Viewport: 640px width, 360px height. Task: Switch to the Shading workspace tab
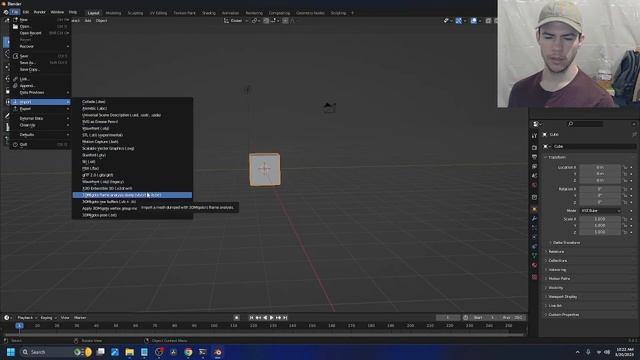pyautogui.click(x=209, y=13)
